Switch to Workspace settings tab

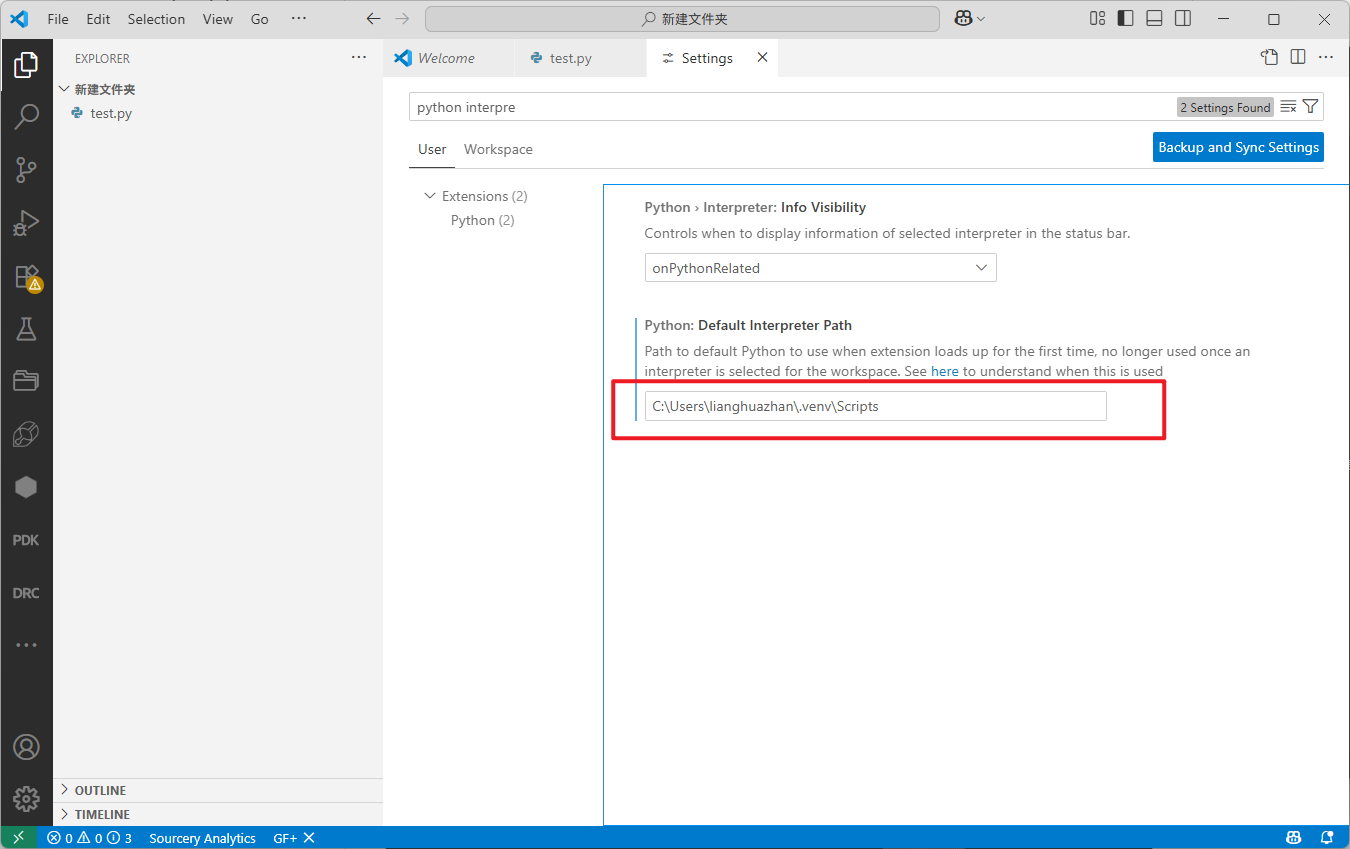[498, 149]
